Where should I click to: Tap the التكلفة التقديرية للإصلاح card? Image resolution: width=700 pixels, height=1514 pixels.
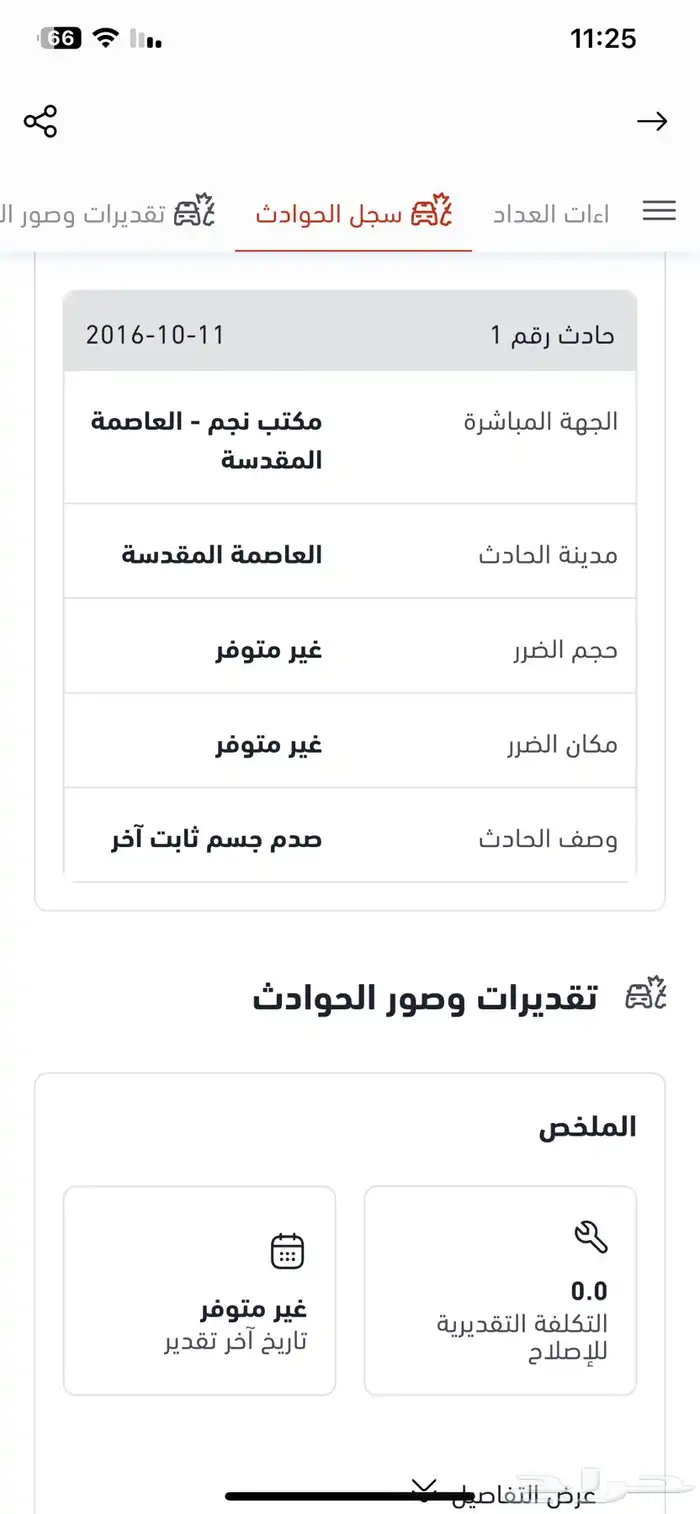(x=500, y=1291)
